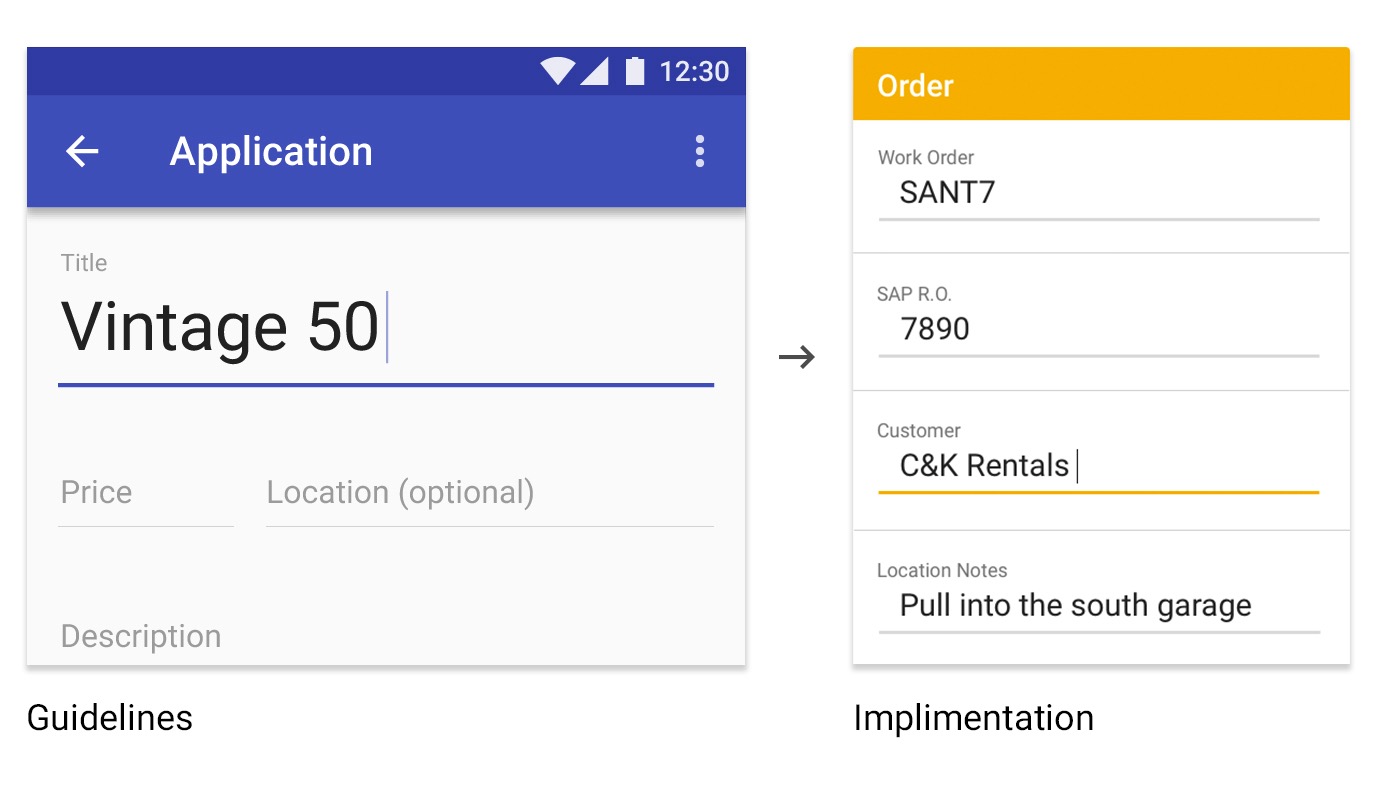Focus the Description field
Image resolution: width=1382 pixels, height=792 pixels.
(386, 637)
